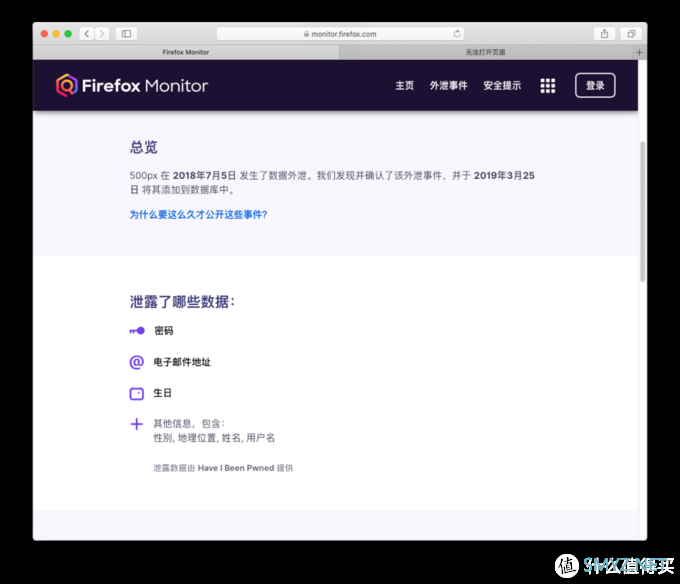Click the 总览 heading
This screenshot has width=680, height=584.
pos(144,147)
